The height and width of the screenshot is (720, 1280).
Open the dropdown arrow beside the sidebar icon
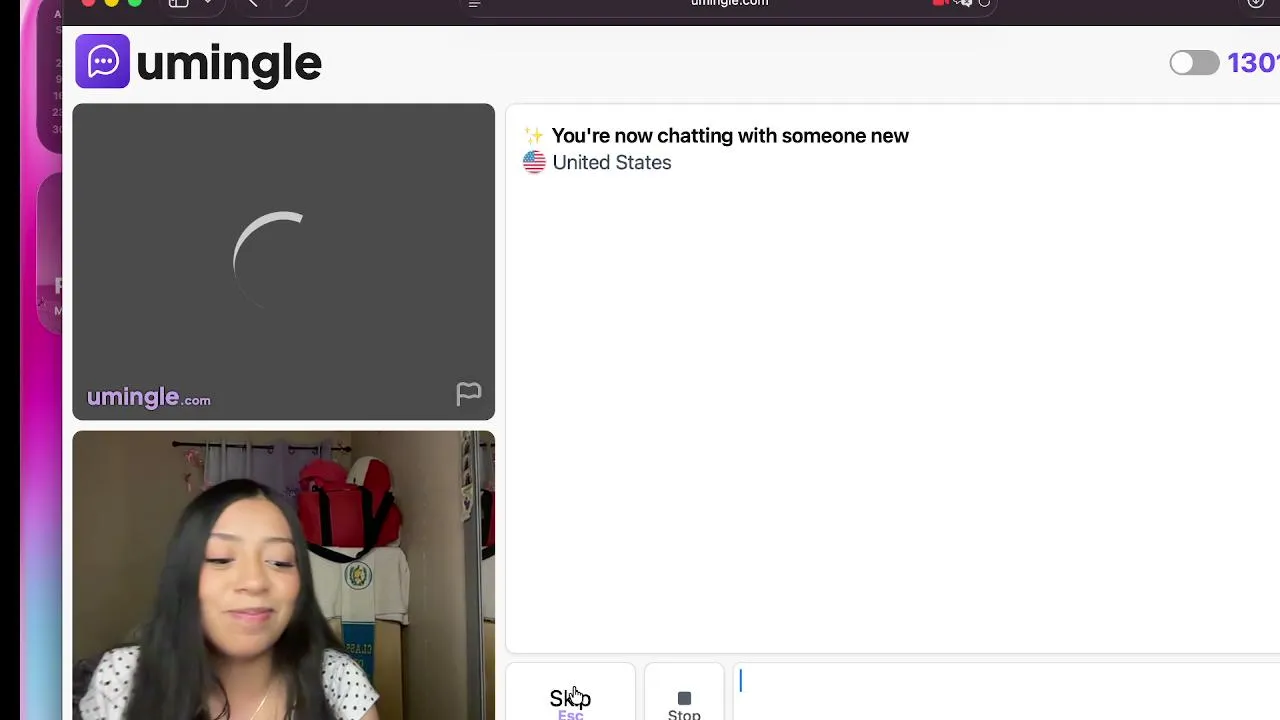pyautogui.click(x=208, y=3)
